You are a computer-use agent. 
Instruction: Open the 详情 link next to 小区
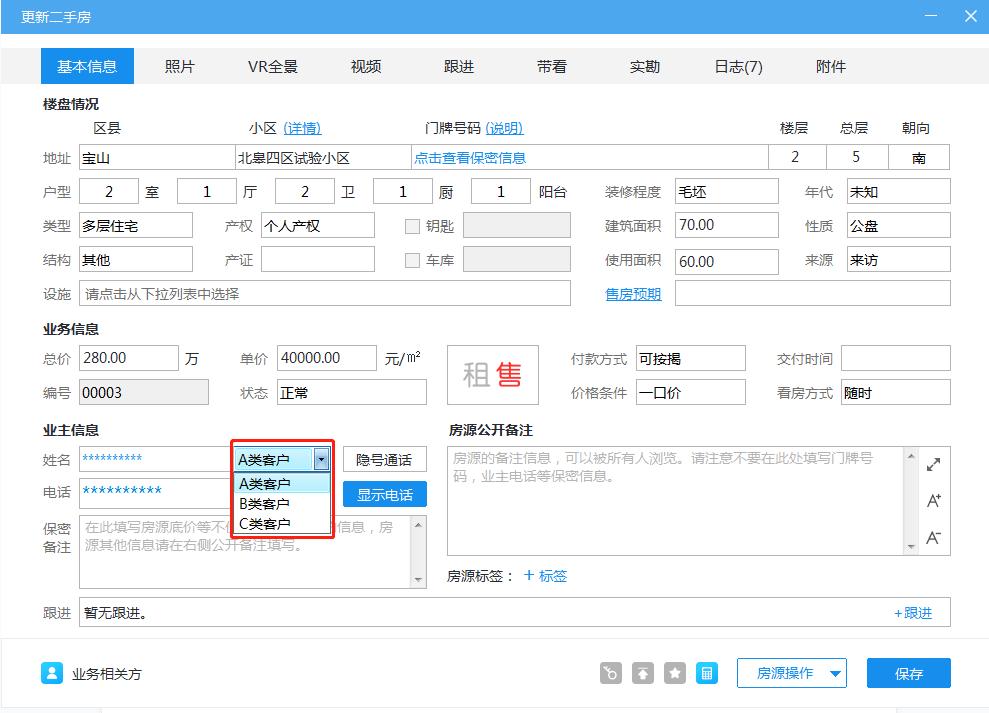[302, 128]
